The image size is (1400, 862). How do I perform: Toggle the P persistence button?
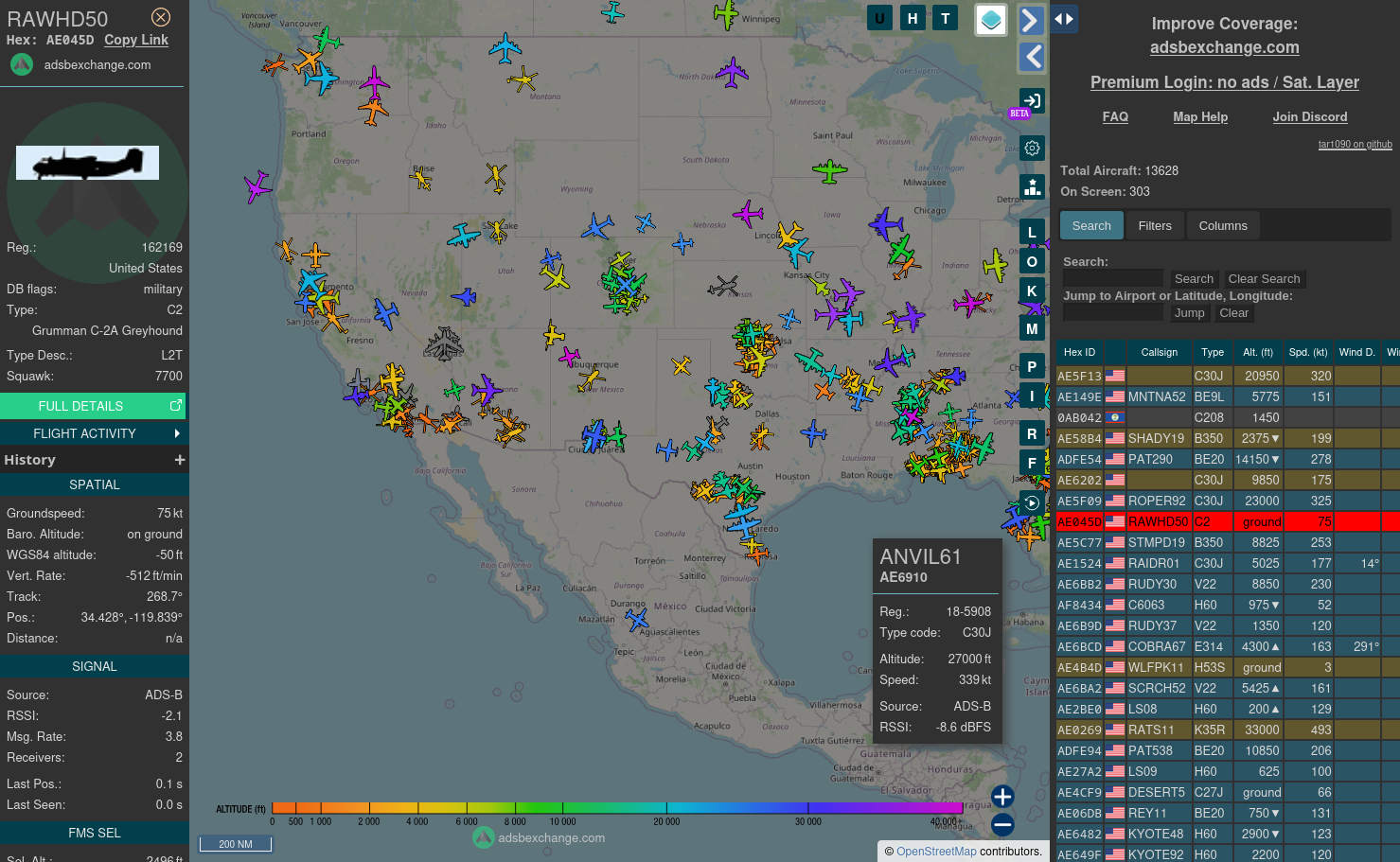1032,366
